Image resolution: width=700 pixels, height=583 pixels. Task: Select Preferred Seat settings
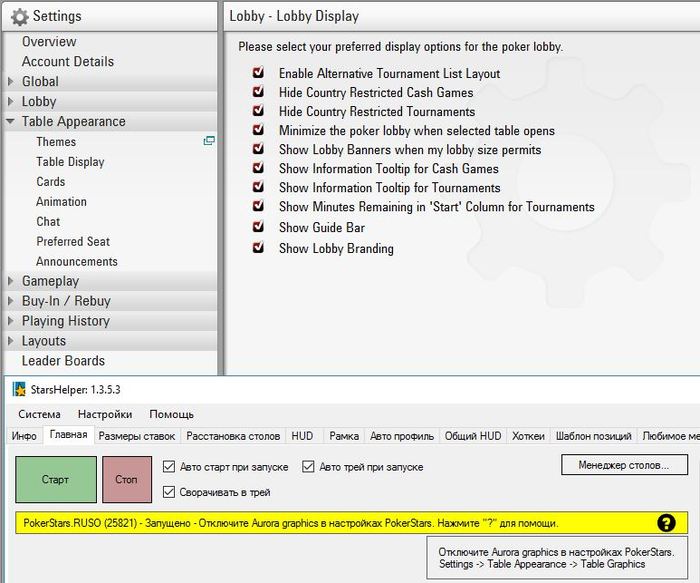73,242
